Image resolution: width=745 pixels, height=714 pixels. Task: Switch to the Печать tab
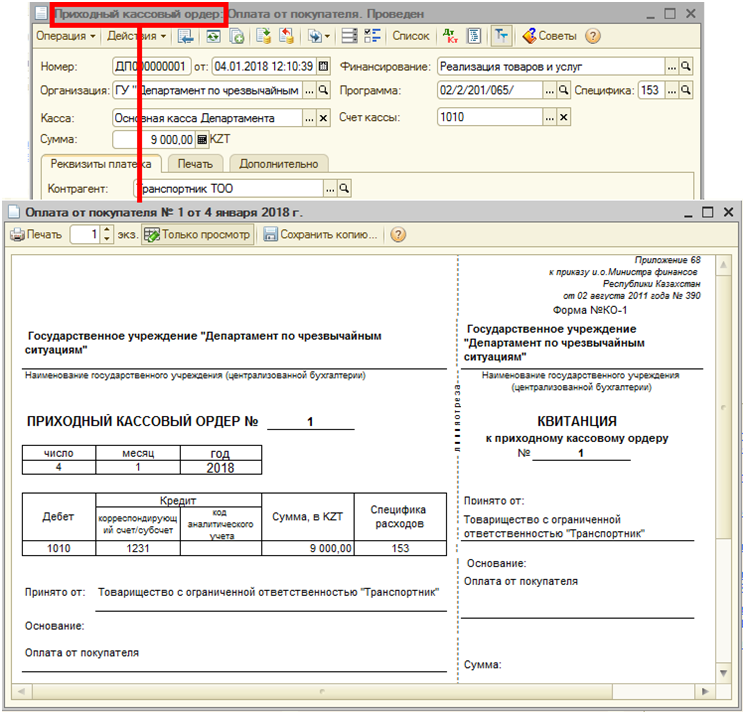tap(195, 164)
